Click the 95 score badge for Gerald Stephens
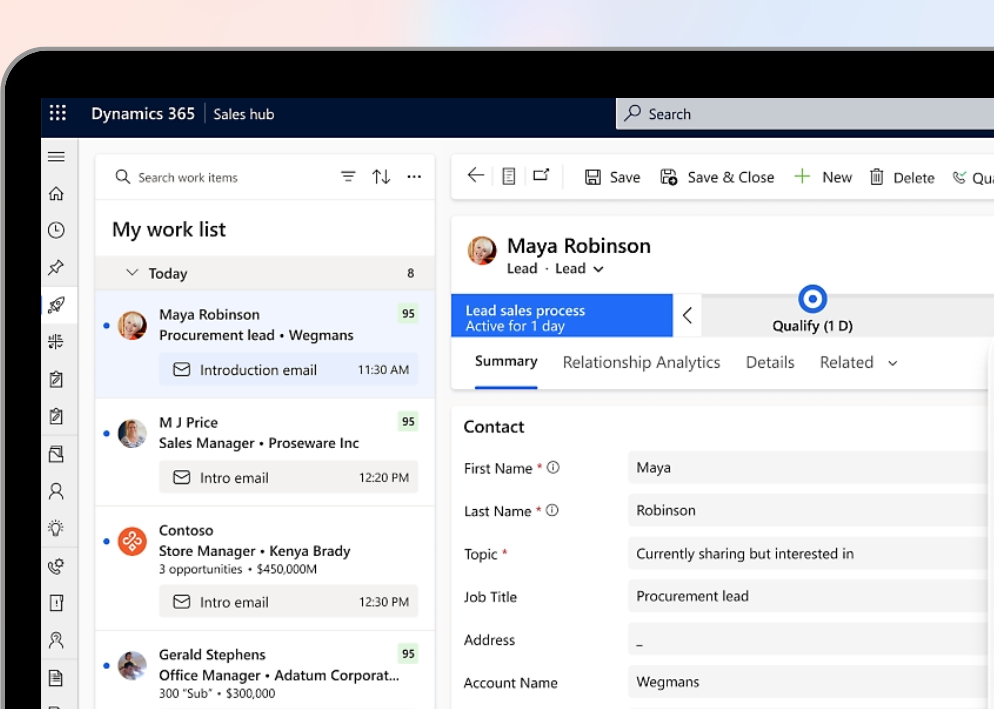Image resolution: width=994 pixels, height=709 pixels. (x=408, y=653)
